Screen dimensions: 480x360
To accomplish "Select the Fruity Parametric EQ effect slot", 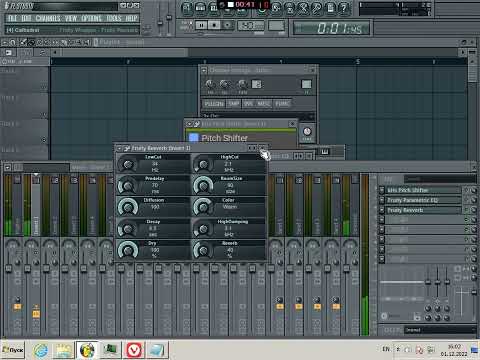I will tap(423, 200).
